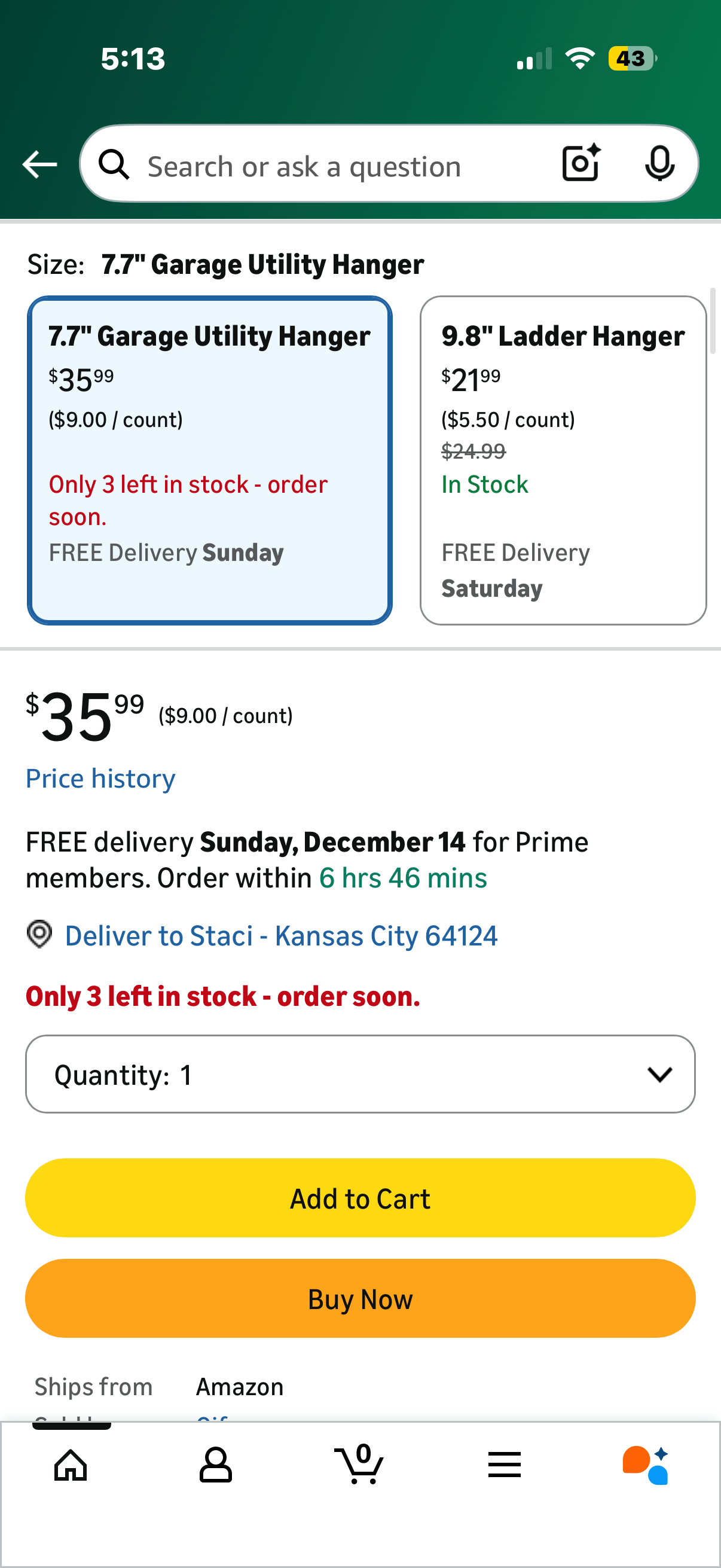Image resolution: width=721 pixels, height=1568 pixels.
Task: Open your account profile tab
Action: [x=215, y=1465]
